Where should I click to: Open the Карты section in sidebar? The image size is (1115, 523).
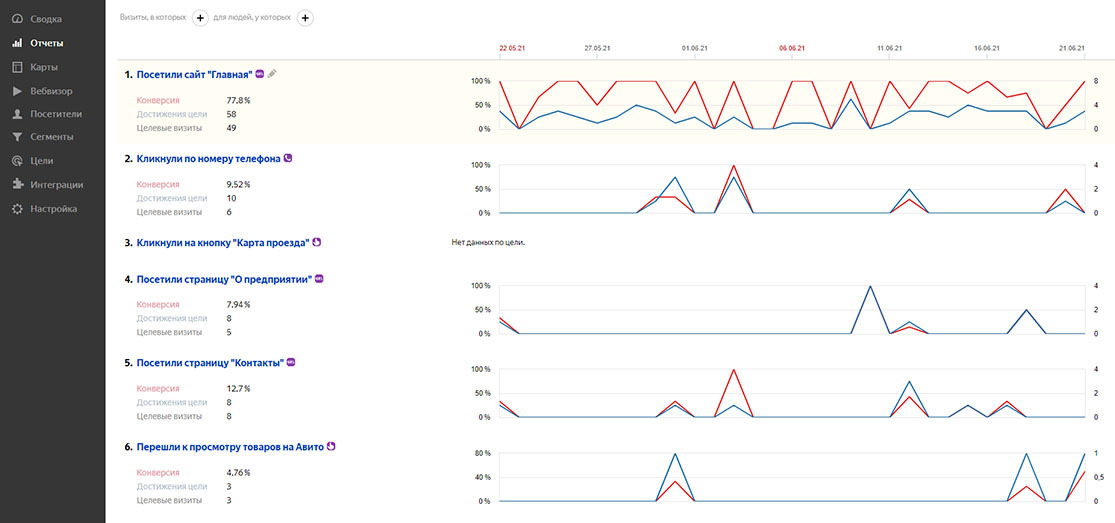click(43, 67)
